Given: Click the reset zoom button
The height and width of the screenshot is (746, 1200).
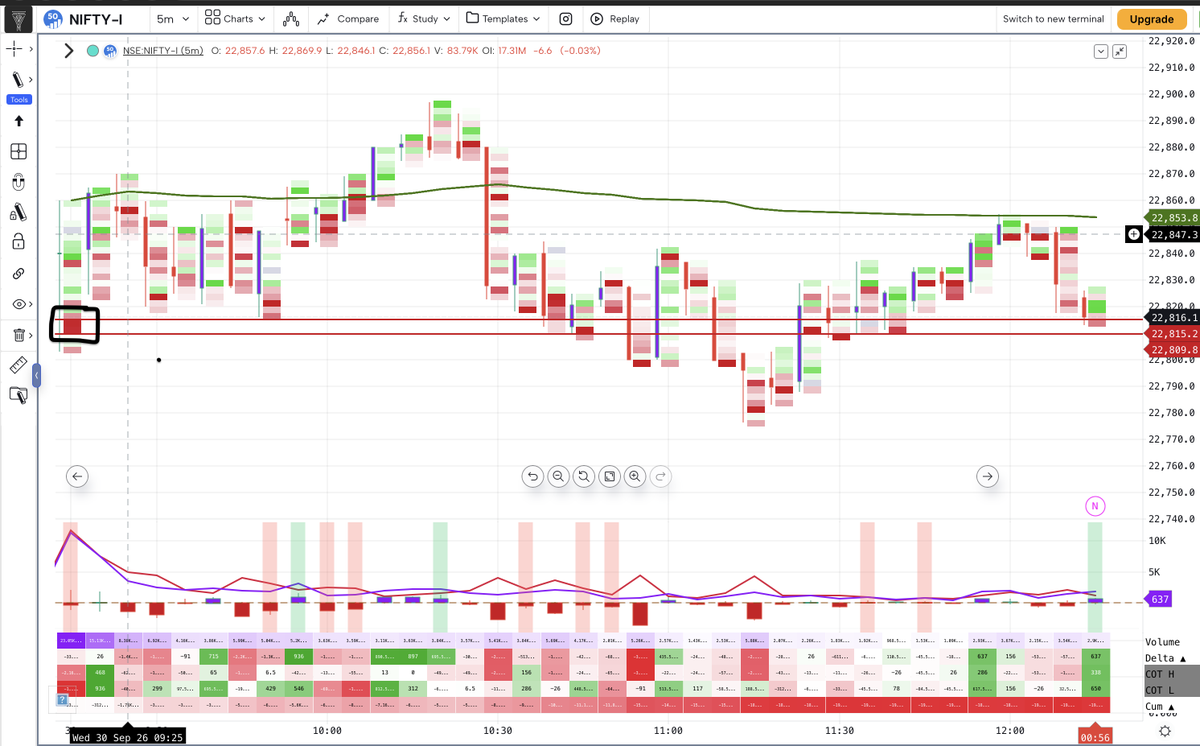Looking at the screenshot, I should (x=583, y=477).
